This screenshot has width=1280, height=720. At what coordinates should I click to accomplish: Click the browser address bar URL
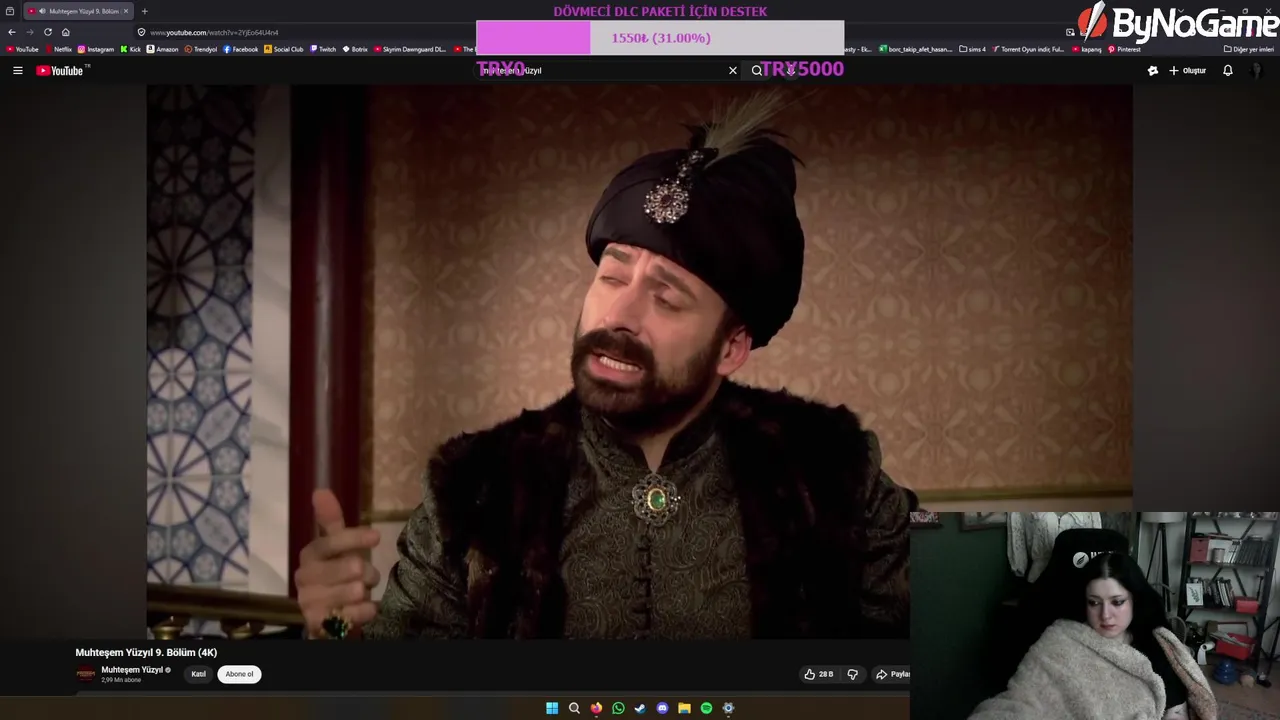[x=214, y=32]
